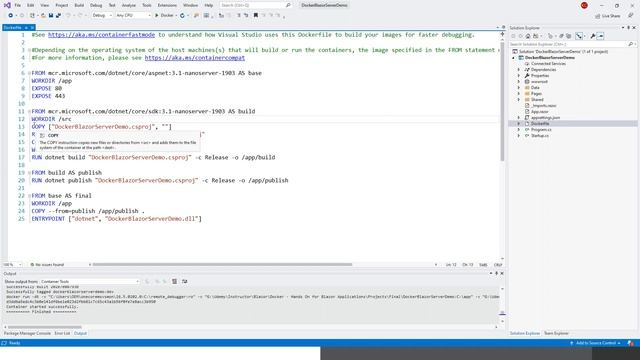Select Connected Services in Solution Explorer
640x360 pixels.
(x=548, y=64)
